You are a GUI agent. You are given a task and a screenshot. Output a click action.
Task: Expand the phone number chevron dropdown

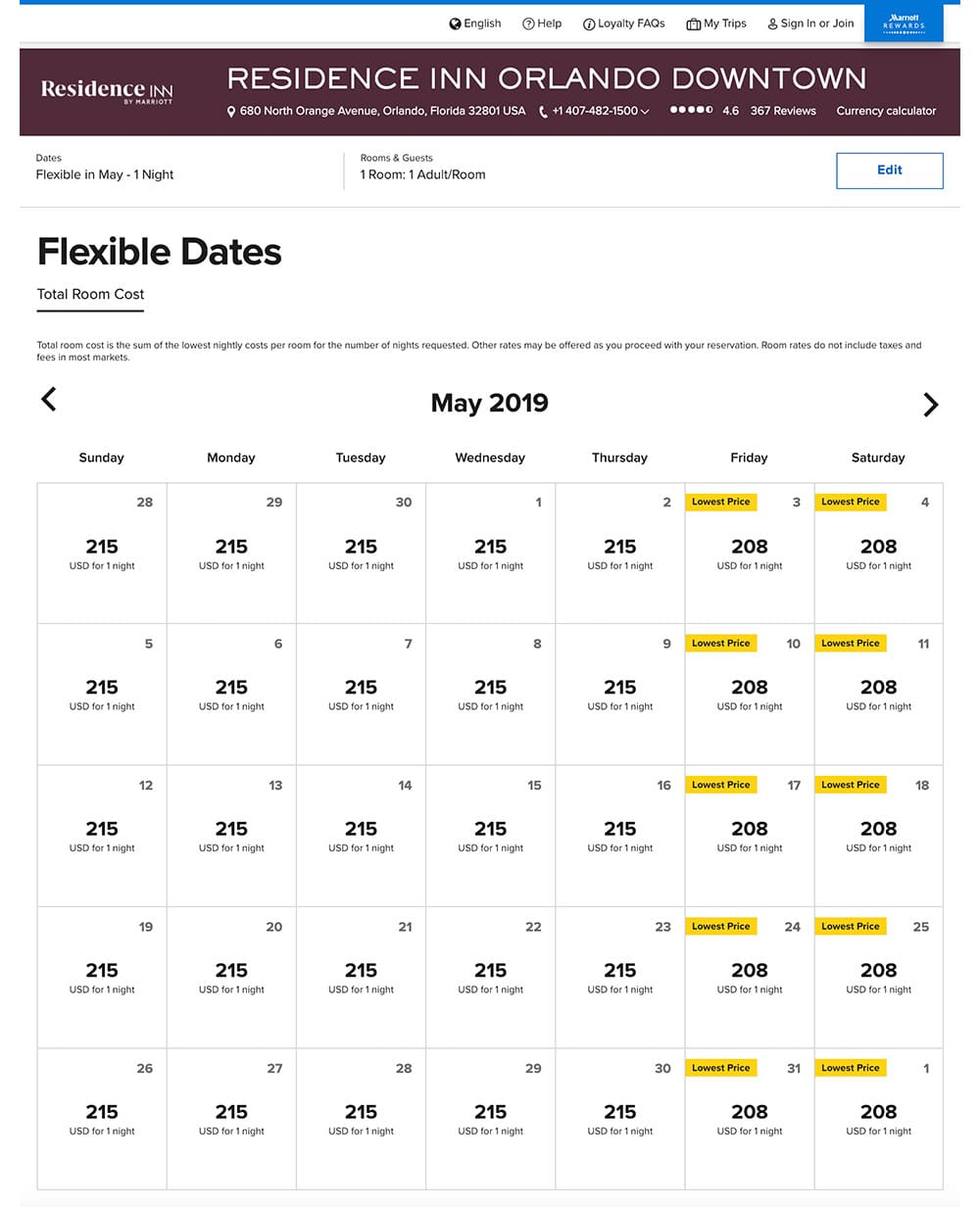click(645, 112)
